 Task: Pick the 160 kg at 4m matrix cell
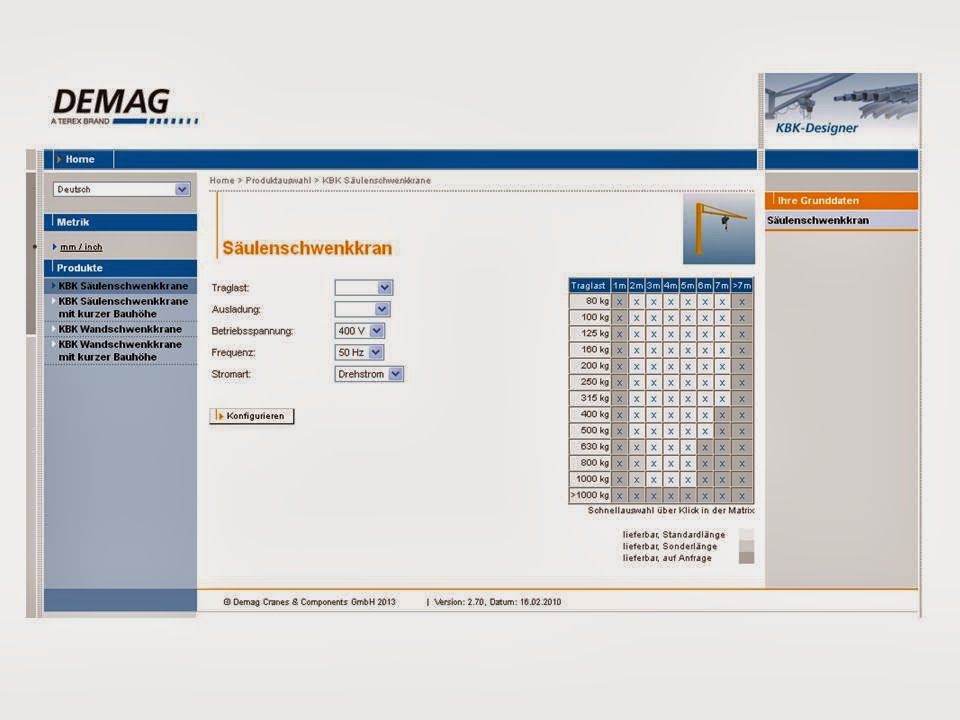click(670, 350)
